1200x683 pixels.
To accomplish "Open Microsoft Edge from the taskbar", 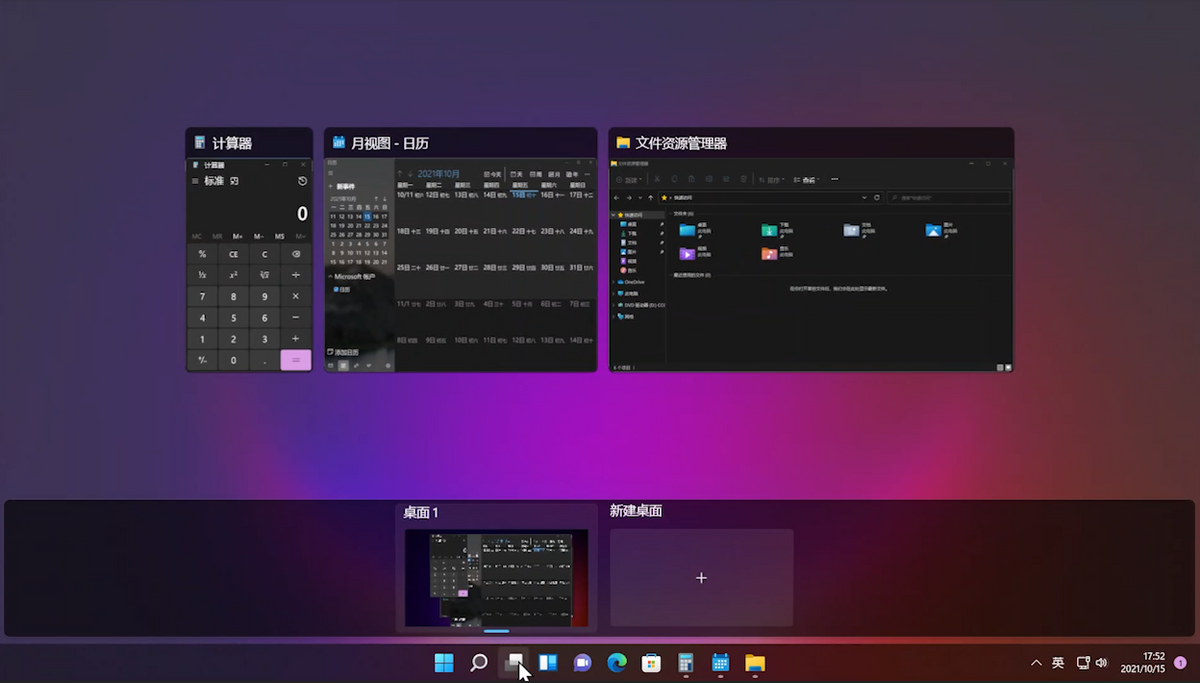I will 617,663.
